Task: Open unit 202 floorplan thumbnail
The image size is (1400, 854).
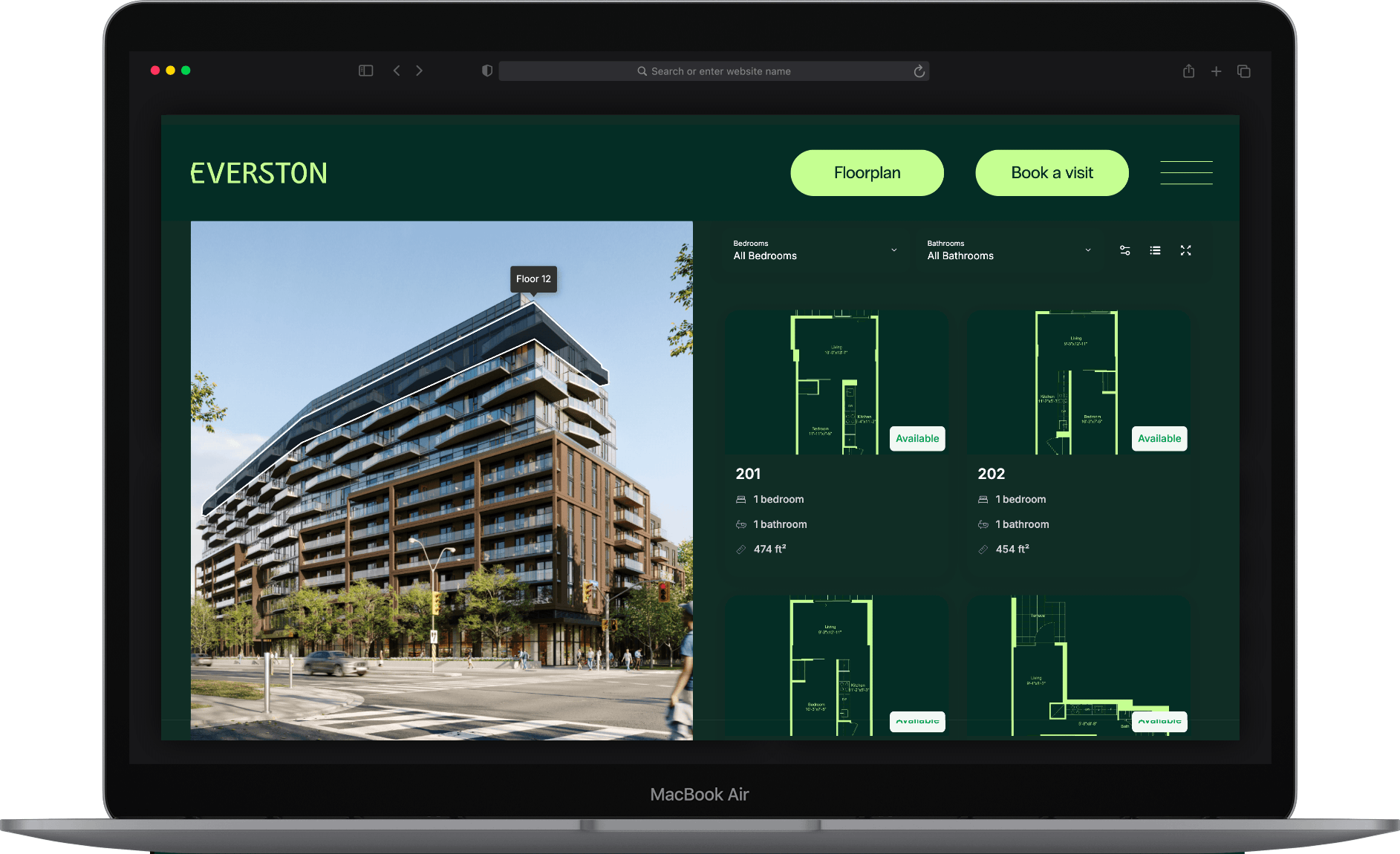Action: pyautogui.click(x=1078, y=382)
